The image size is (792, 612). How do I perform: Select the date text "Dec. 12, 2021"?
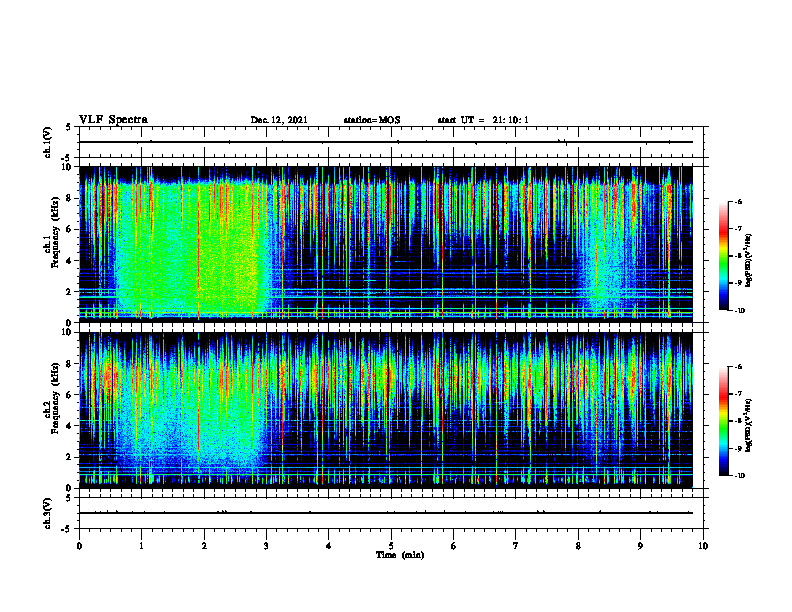pyautogui.click(x=279, y=120)
